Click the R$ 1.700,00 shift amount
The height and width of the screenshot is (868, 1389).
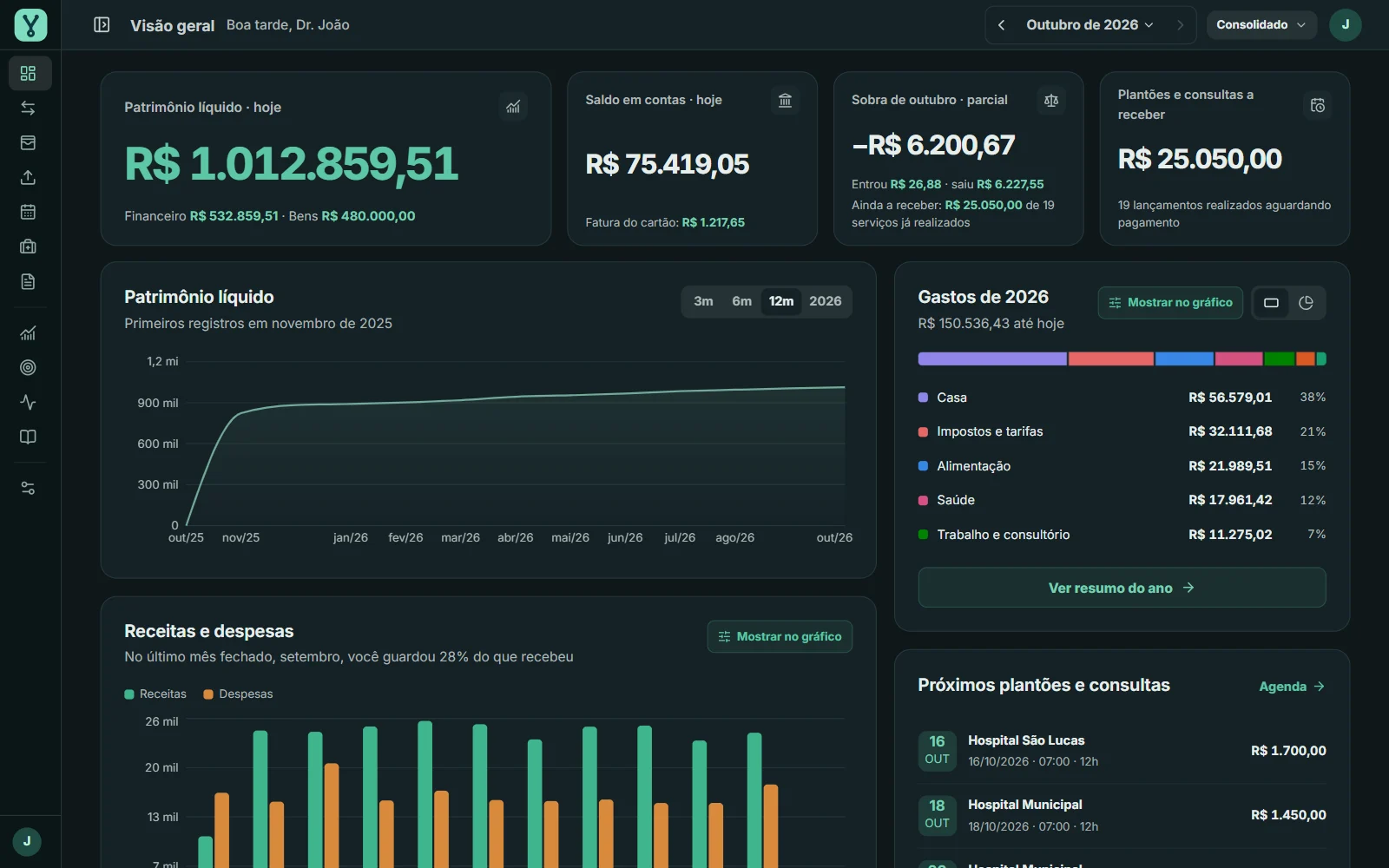click(x=1288, y=751)
